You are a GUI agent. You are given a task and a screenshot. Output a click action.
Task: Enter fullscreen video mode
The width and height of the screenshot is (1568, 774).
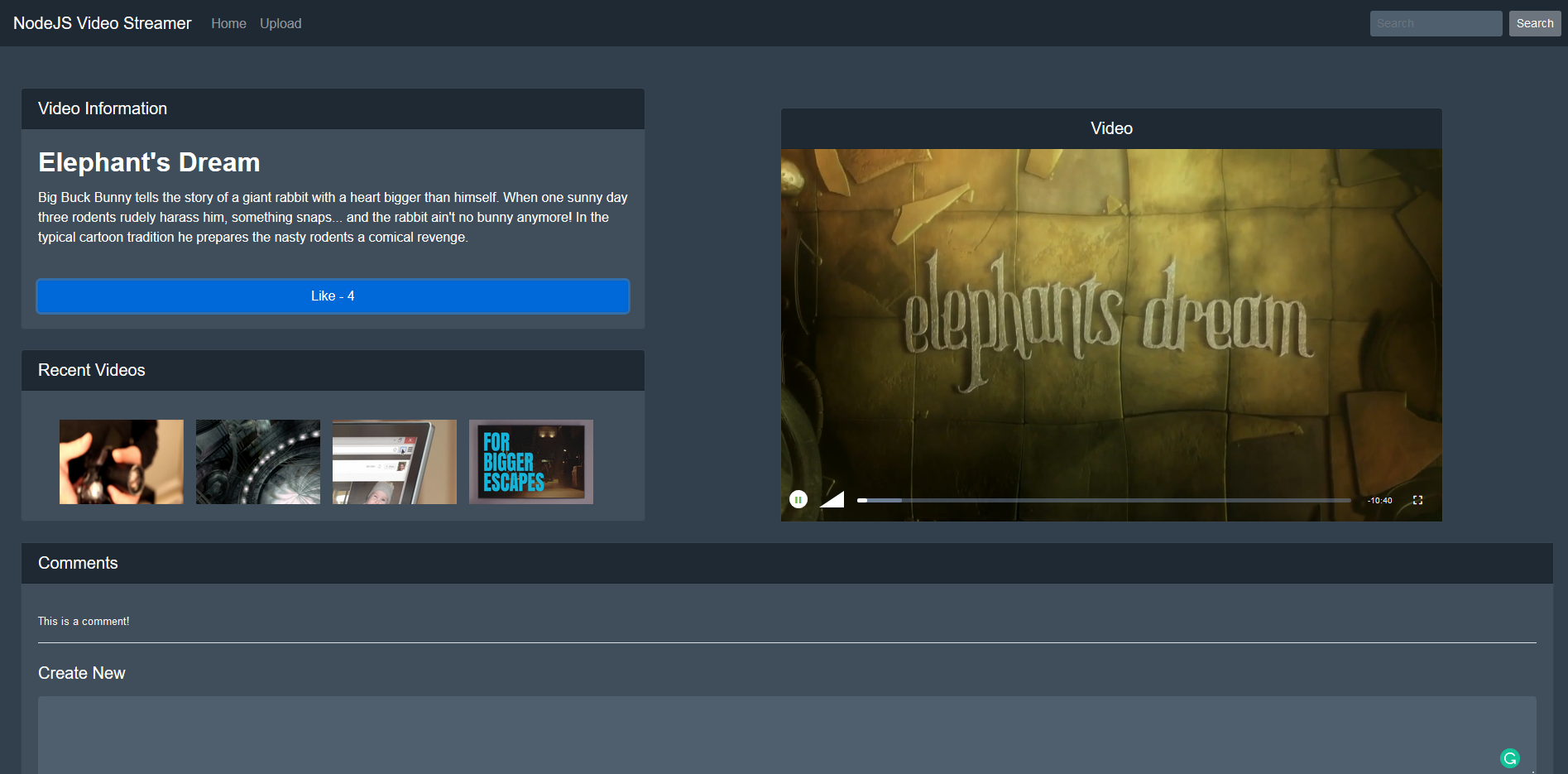(x=1417, y=500)
